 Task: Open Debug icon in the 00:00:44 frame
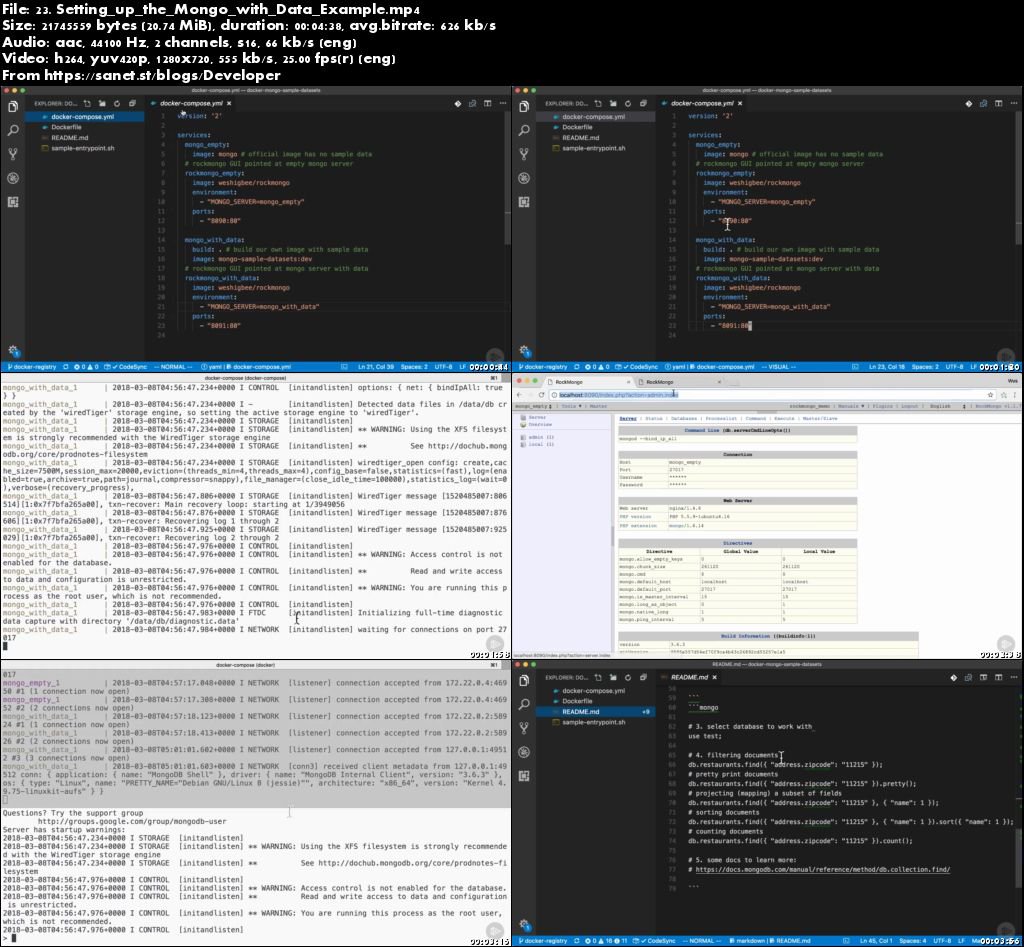pos(13,178)
